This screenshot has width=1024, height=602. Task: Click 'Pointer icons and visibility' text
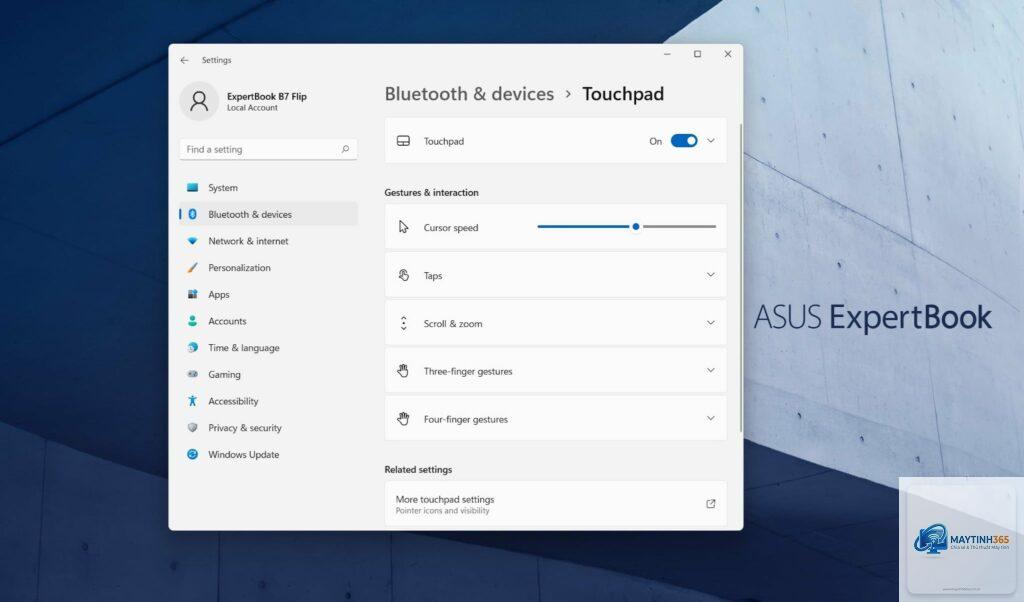pyautogui.click(x=442, y=511)
